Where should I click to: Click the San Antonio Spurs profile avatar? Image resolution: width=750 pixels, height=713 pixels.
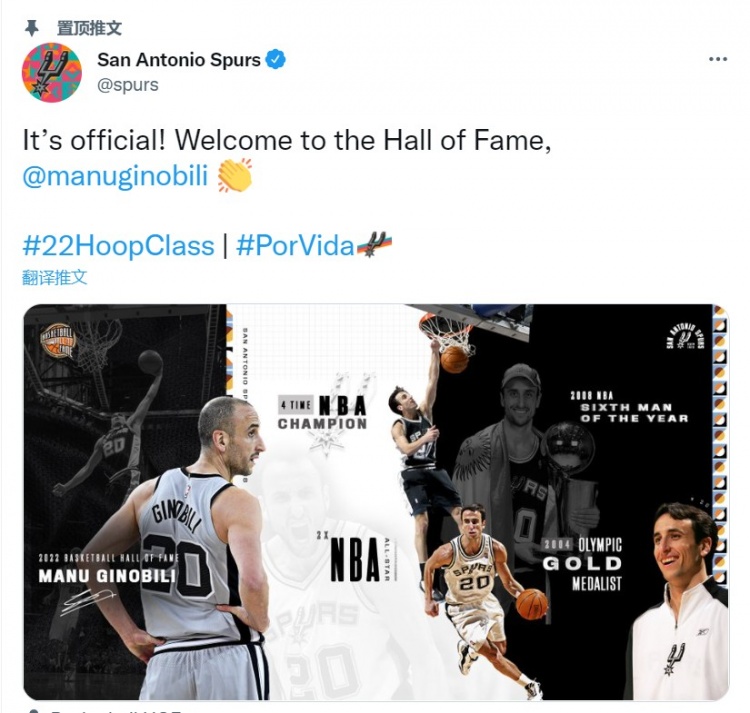point(52,72)
